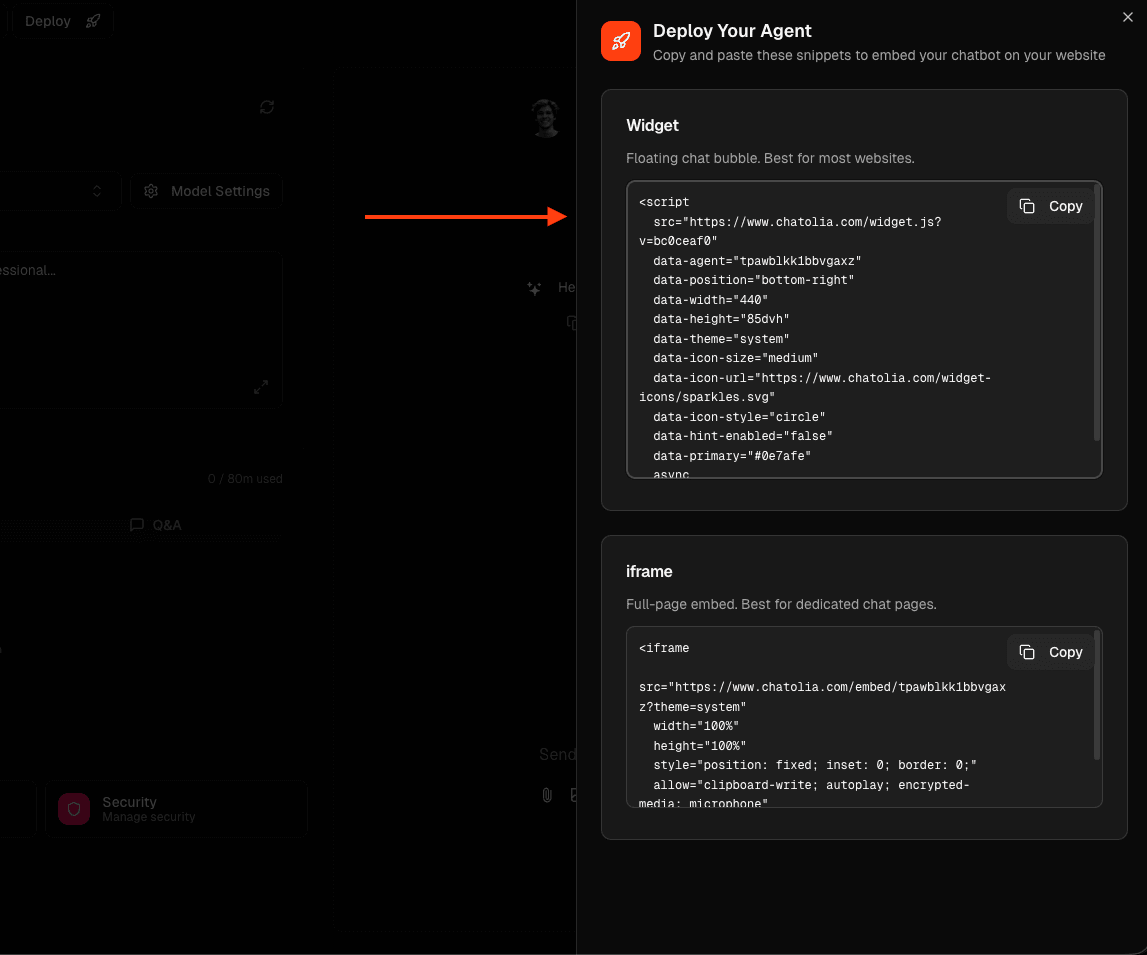Screen dimensions: 1147x955
Task: Click the sparkles icon beside the chat message
Action: coord(535,288)
